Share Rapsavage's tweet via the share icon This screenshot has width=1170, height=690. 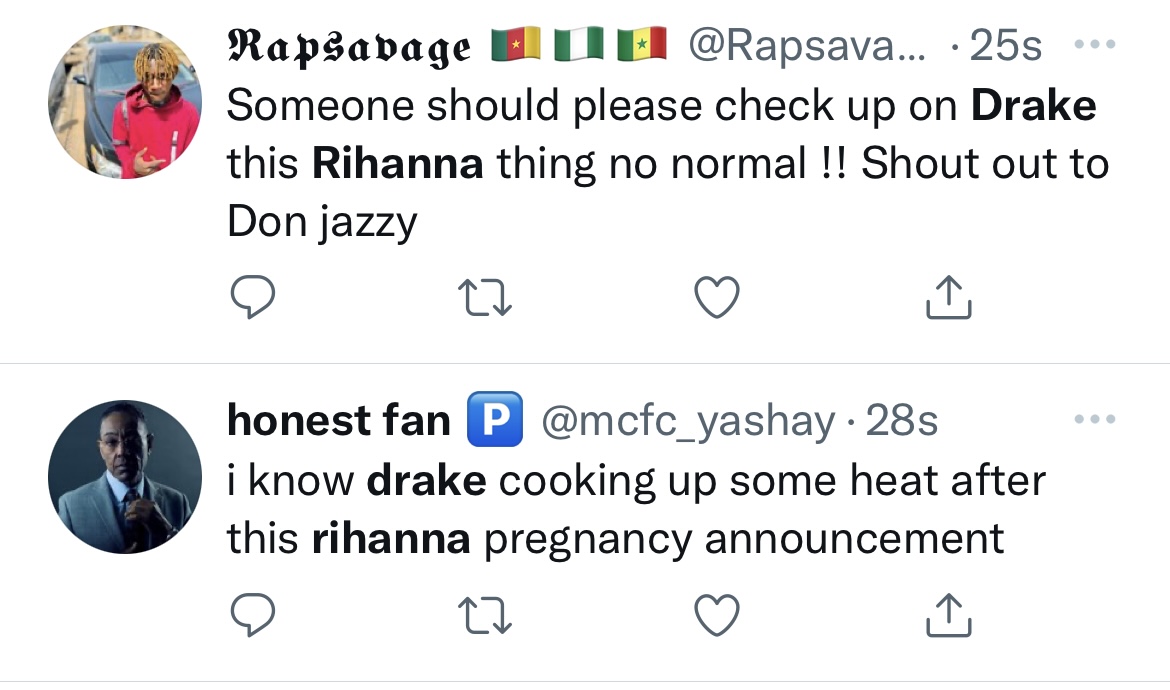tap(948, 297)
